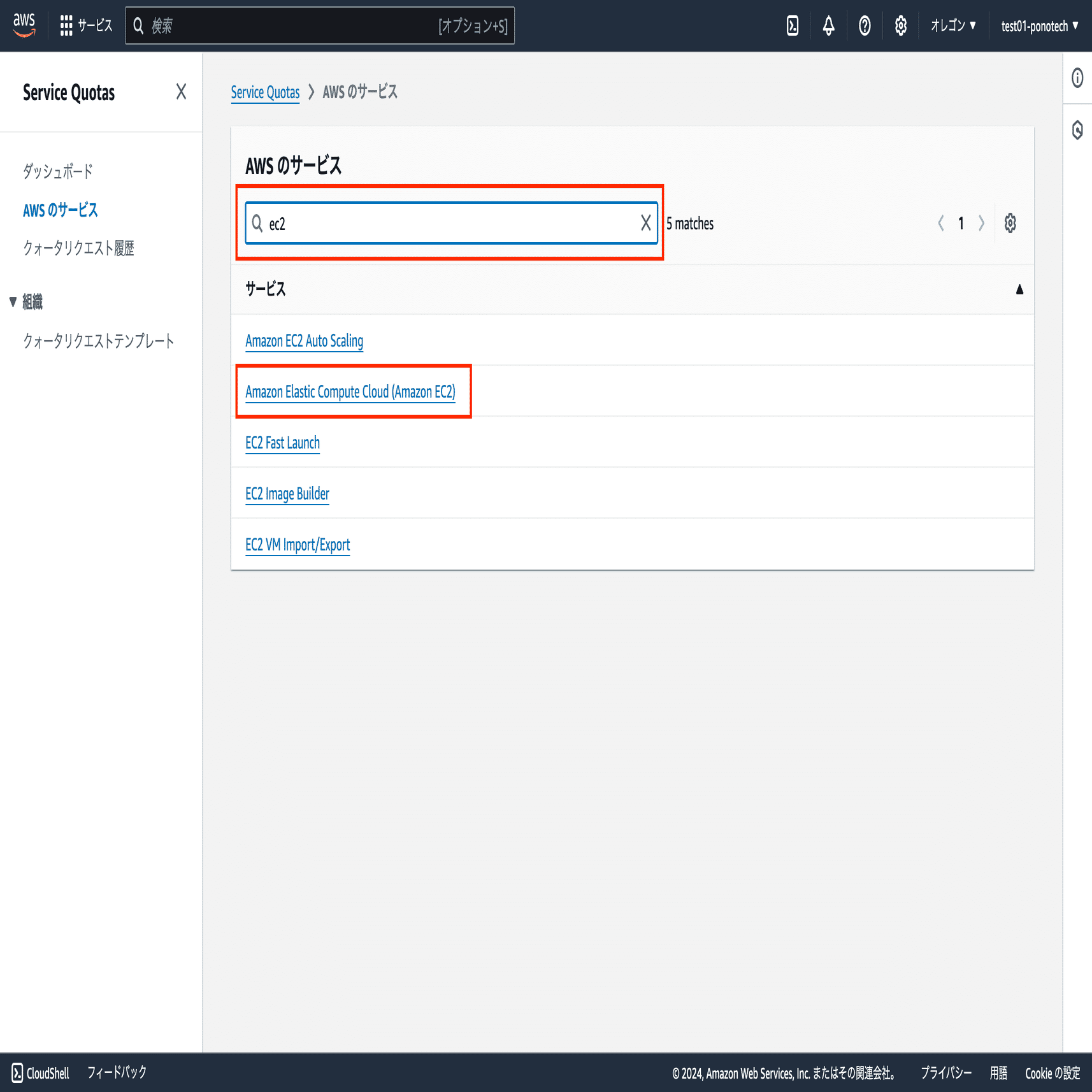1092x1092 pixels.
Task: Open the info panel icon on the right
Action: pos(1077,78)
